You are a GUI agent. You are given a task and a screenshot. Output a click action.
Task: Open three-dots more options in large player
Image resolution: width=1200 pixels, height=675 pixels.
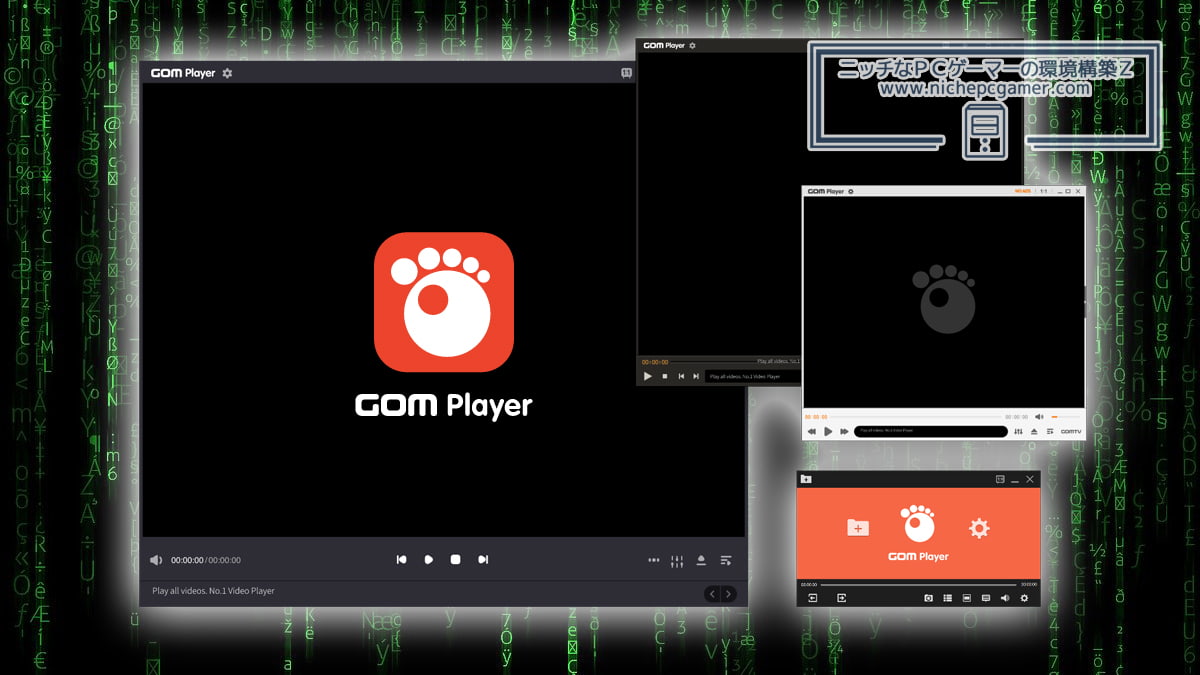coord(654,560)
